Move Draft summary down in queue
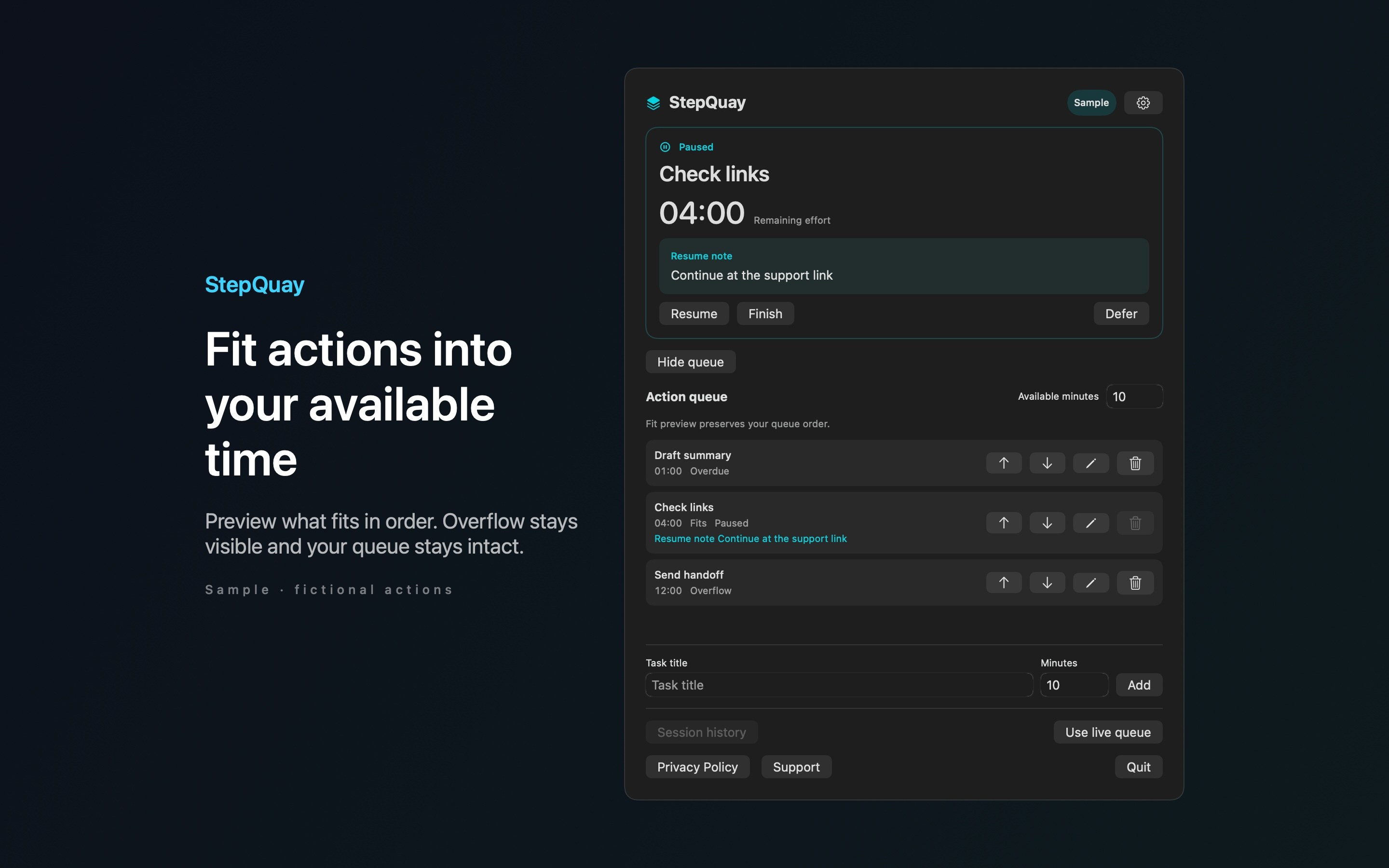The width and height of the screenshot is (1389, 868). point(1047,463)
